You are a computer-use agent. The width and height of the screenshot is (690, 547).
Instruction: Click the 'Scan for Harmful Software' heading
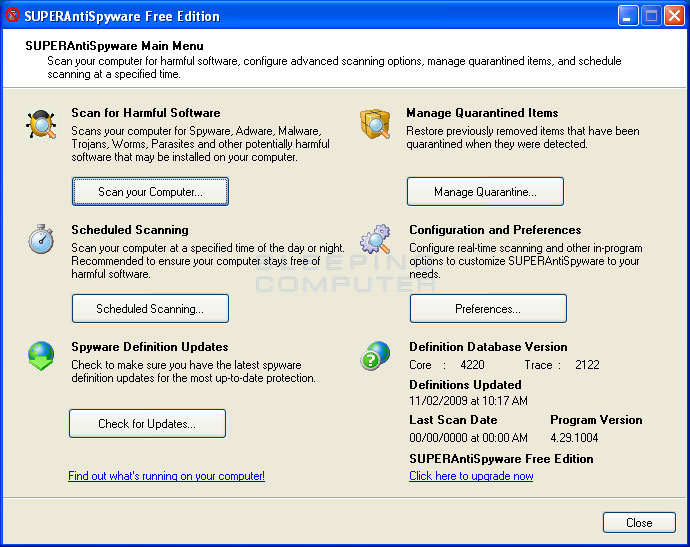click(x=146, y=113)
